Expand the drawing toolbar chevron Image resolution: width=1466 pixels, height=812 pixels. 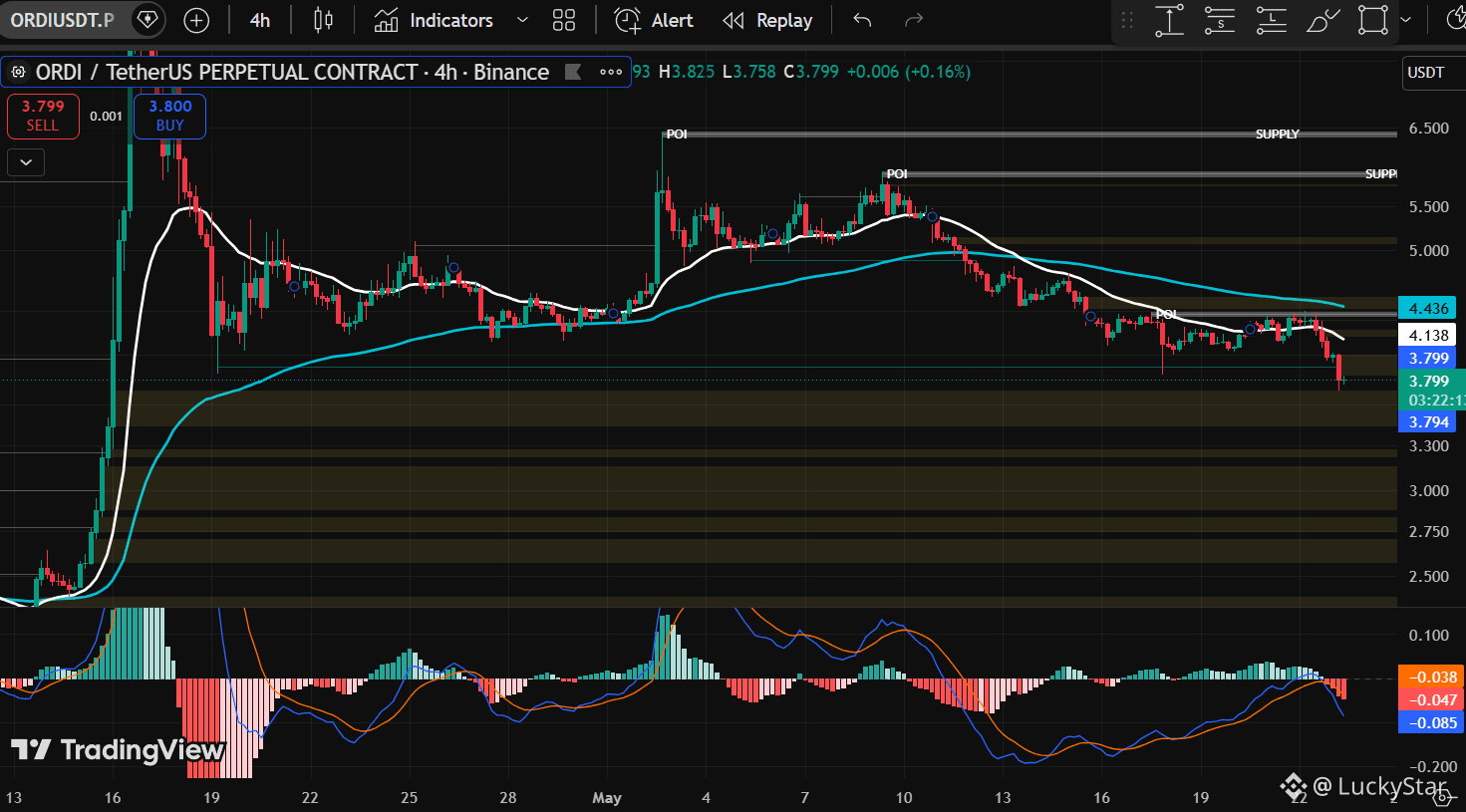pyautogui.click(x=1405, y=20)
